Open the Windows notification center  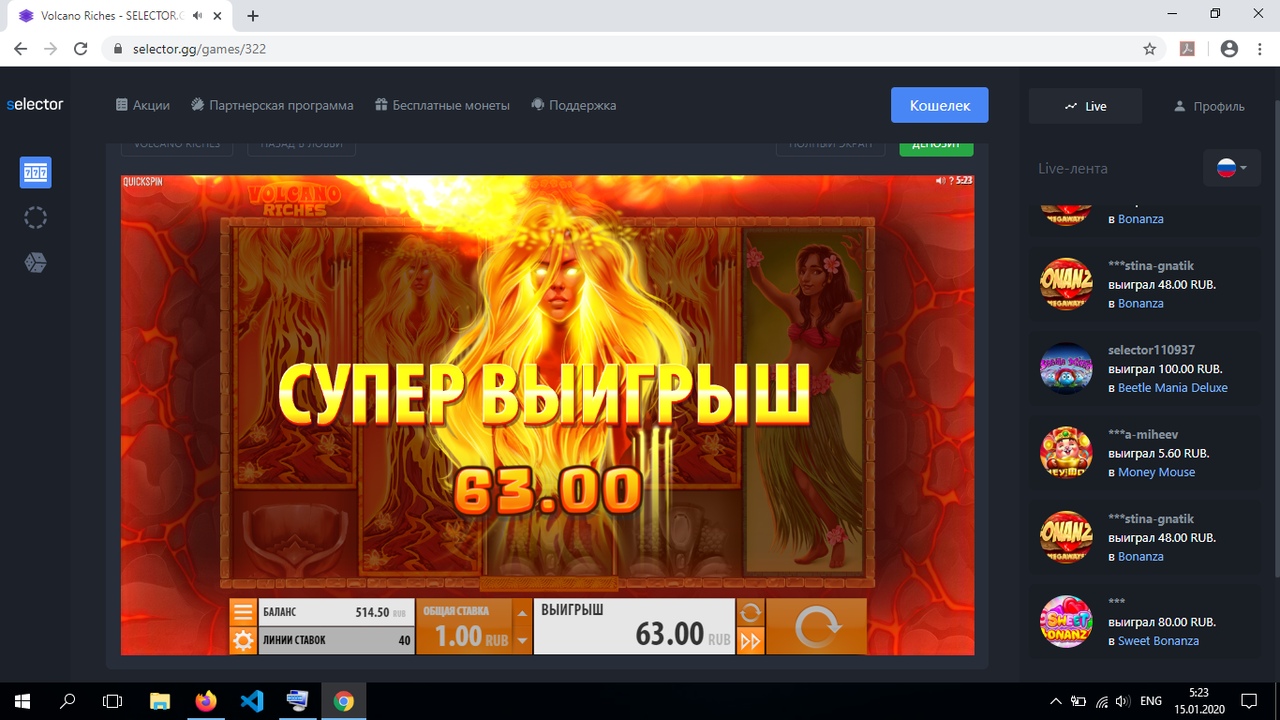[1248, 701]
